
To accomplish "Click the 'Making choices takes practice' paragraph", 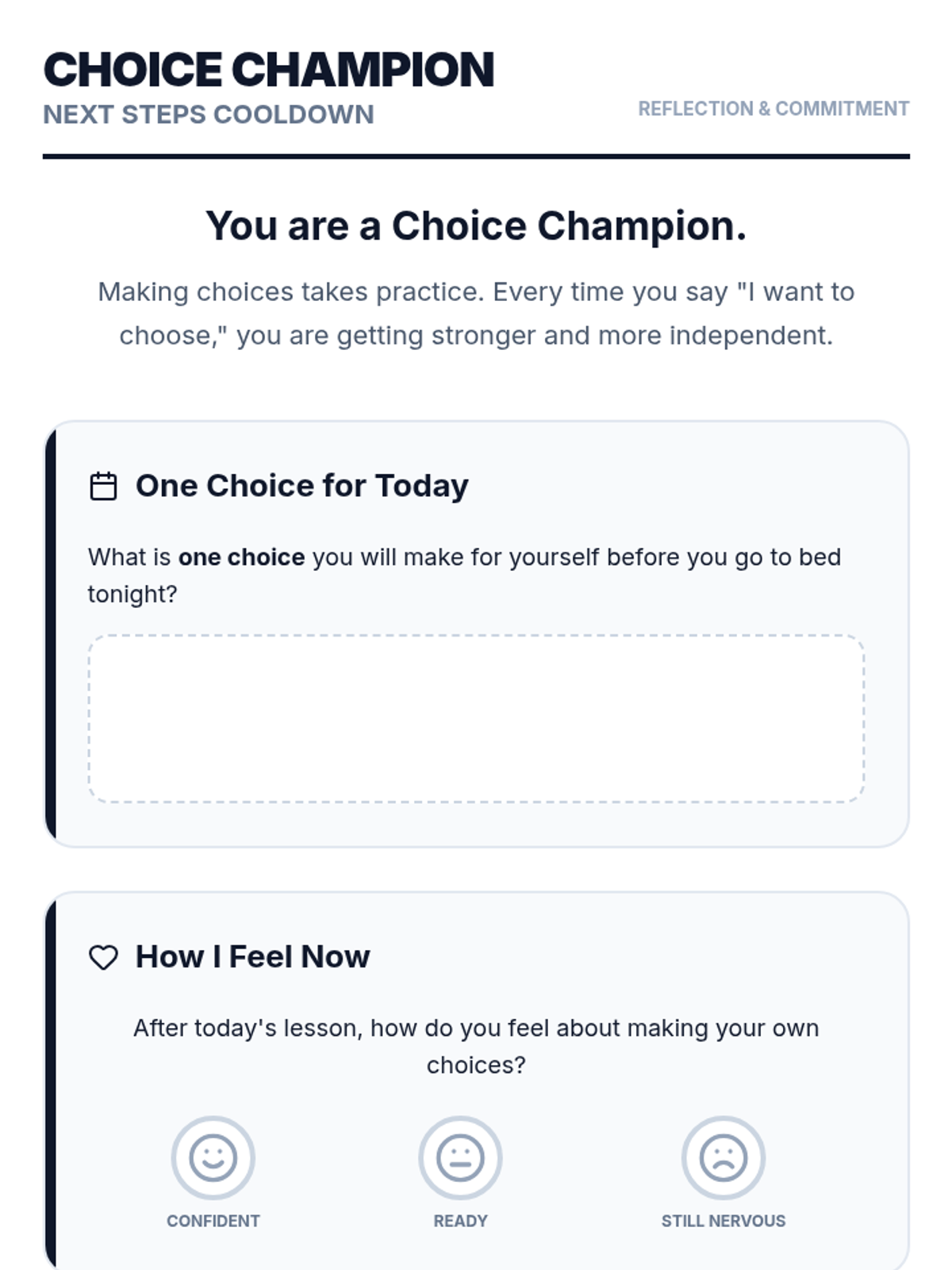I will (x=476, y=314).
